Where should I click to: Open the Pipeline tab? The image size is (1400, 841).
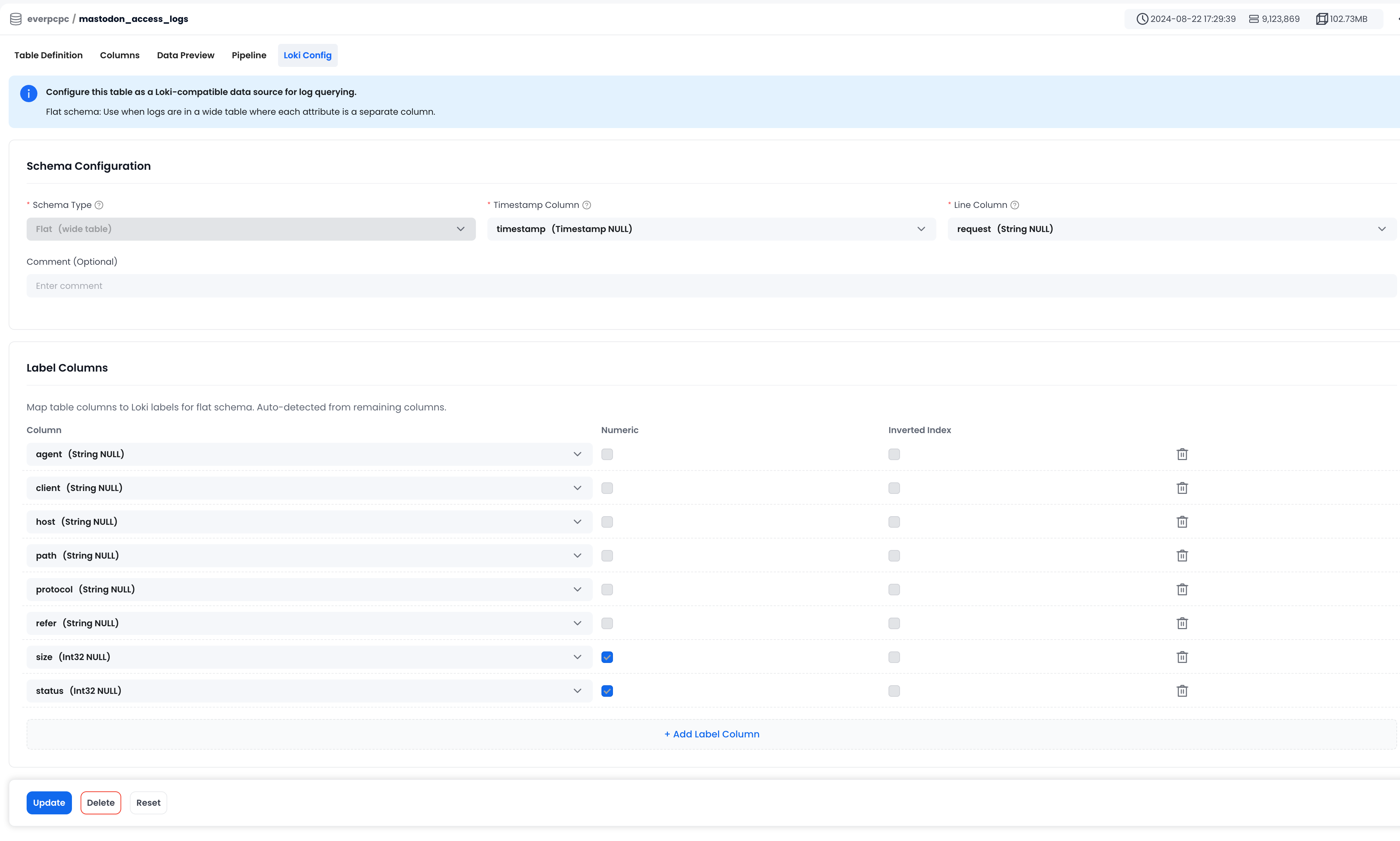point(249,55)
